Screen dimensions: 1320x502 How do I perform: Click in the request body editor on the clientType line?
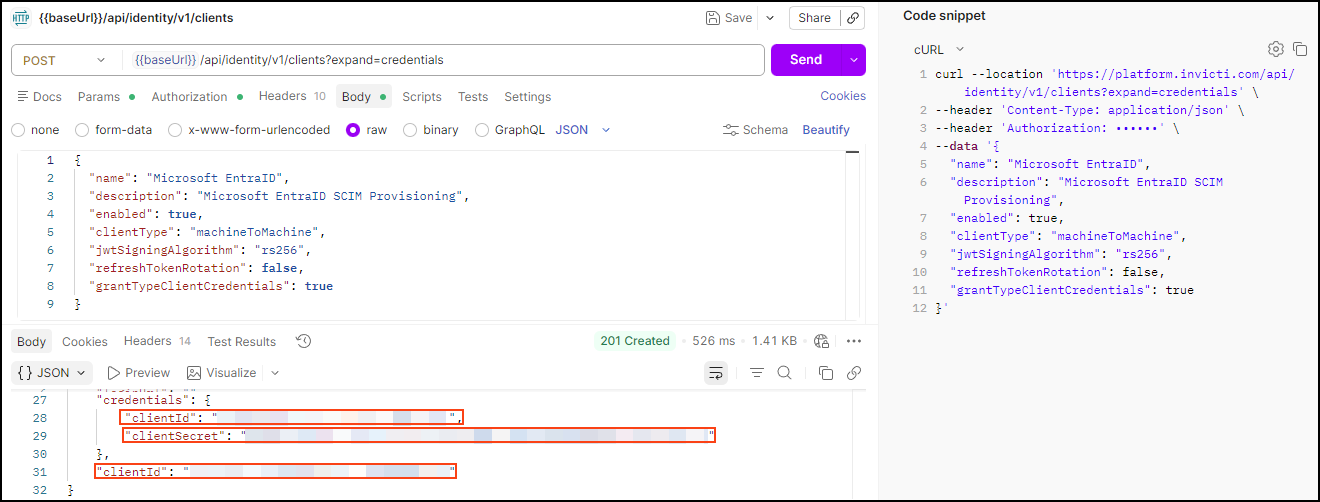(208, 232)
